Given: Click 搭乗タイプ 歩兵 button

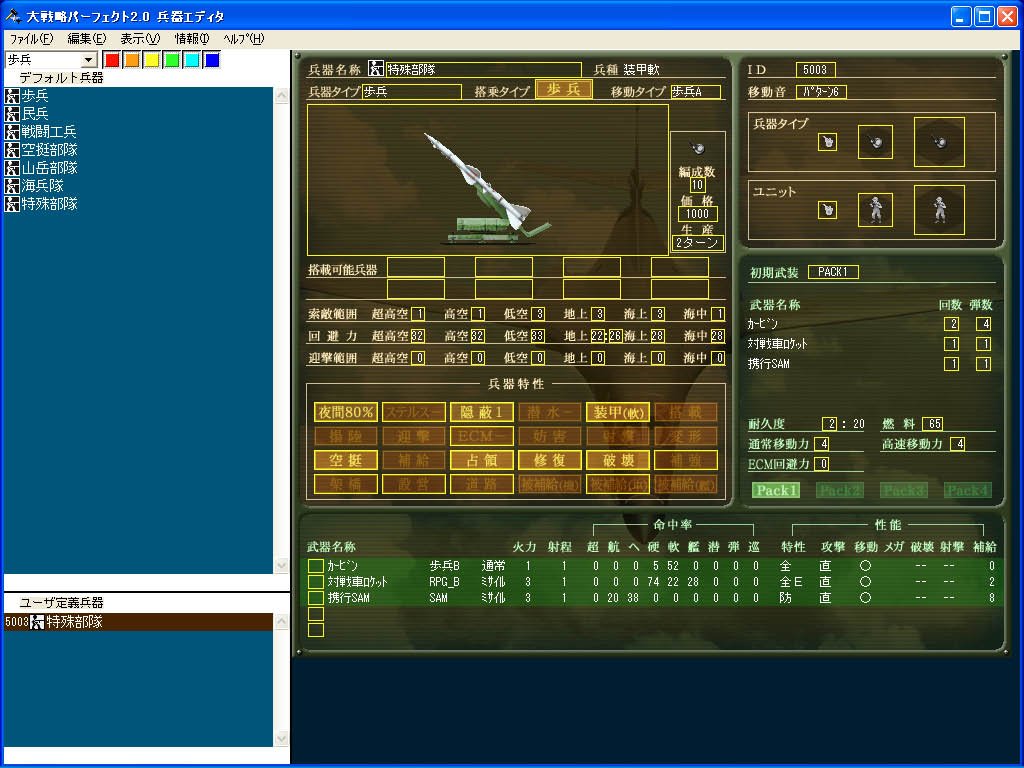Looking at the screenshot, I should 564,89.
